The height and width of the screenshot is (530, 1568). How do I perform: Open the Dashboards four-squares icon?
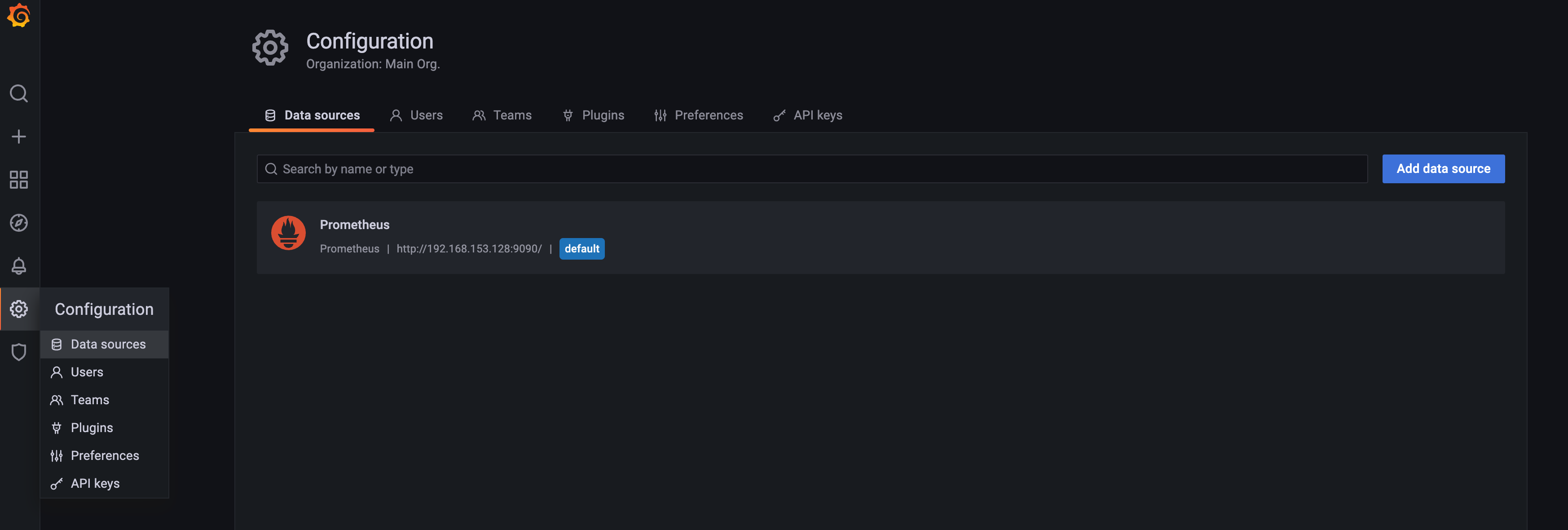(x=19, y=180)
